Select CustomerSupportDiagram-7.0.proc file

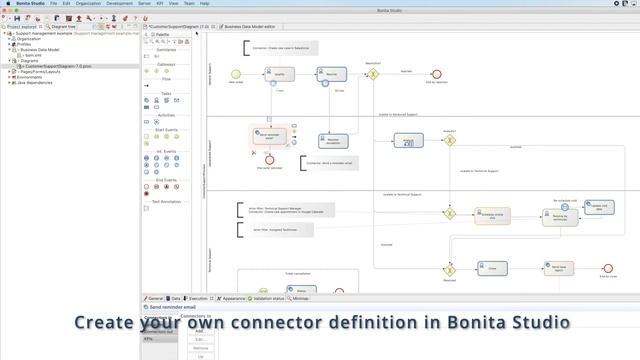pyautogui.click(x=57, y=66)
